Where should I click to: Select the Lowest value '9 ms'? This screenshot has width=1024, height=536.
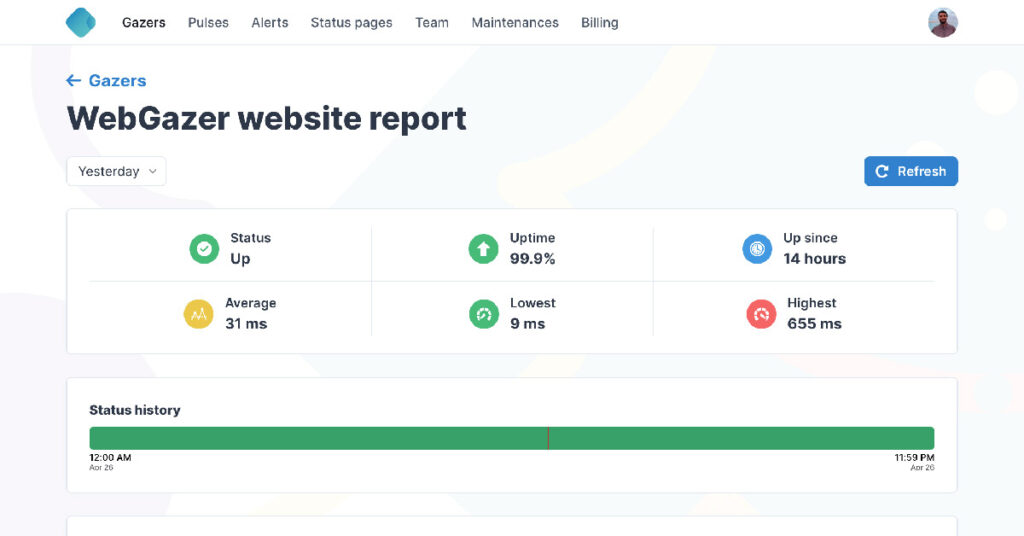pyautogui.click(x=527, y=324)
